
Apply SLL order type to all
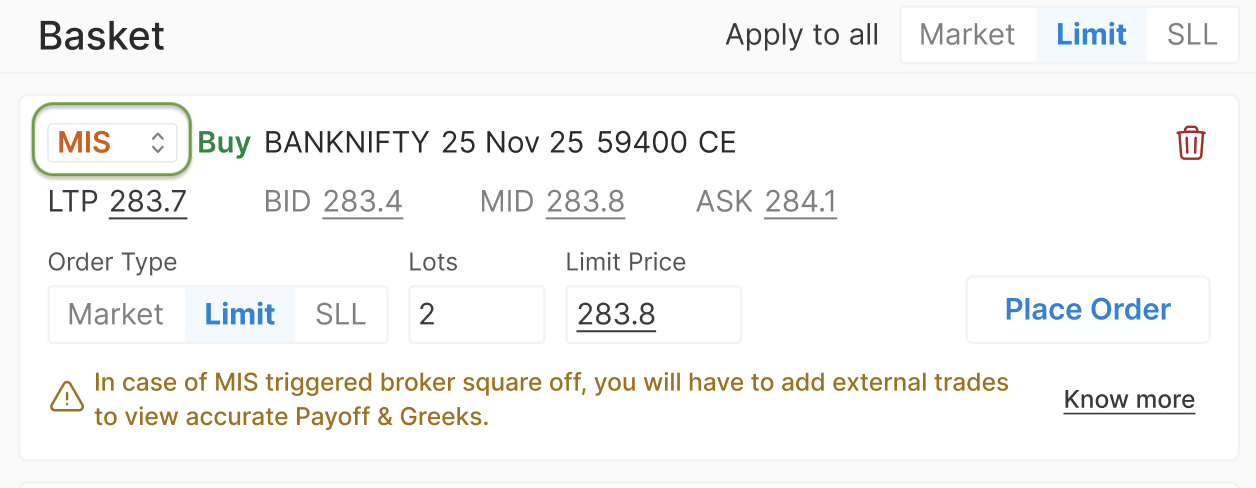(x=1192, y=35)
